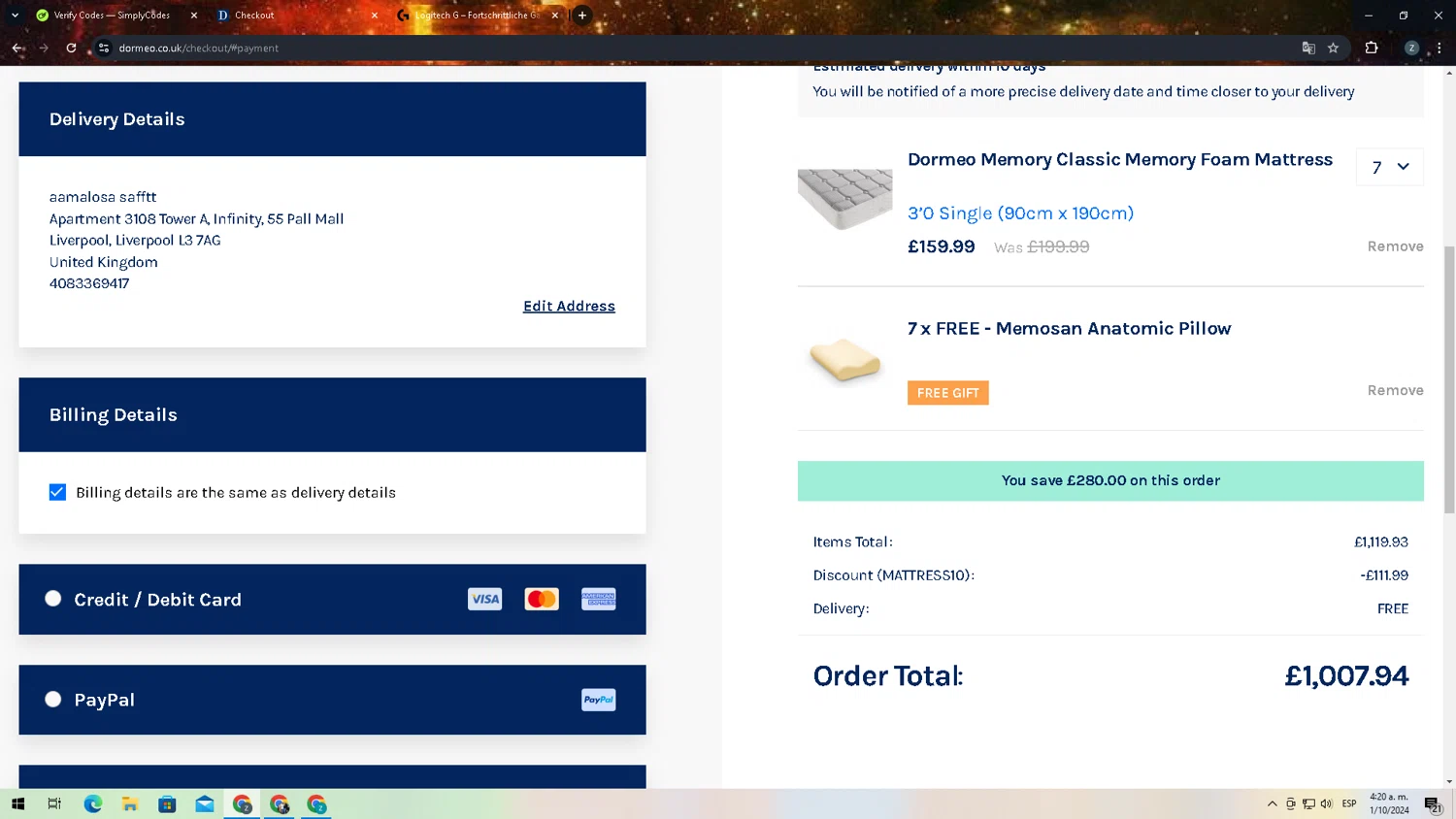Open the browser extensions icon

1372,48
